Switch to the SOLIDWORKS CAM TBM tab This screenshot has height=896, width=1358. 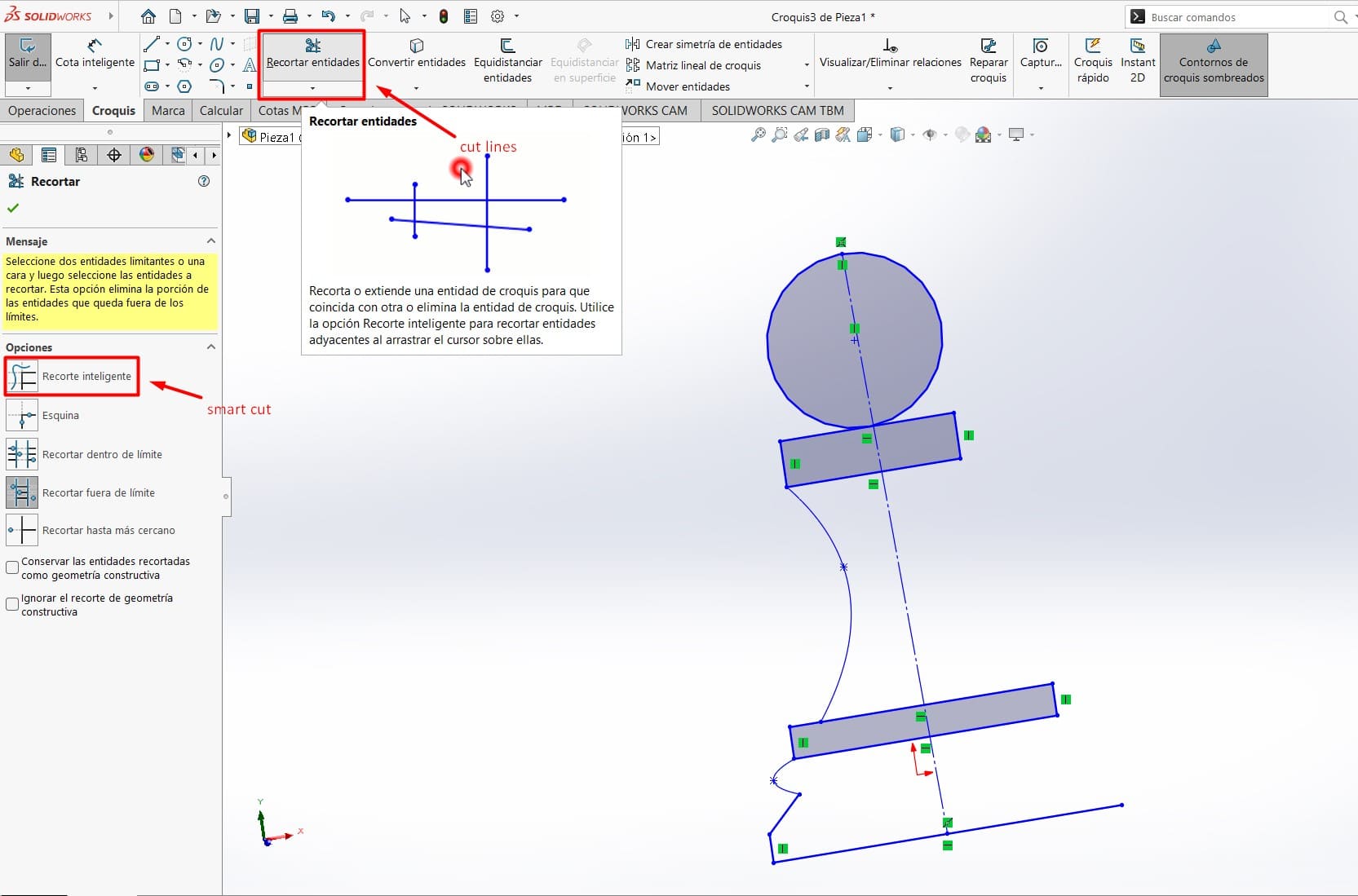777,111
